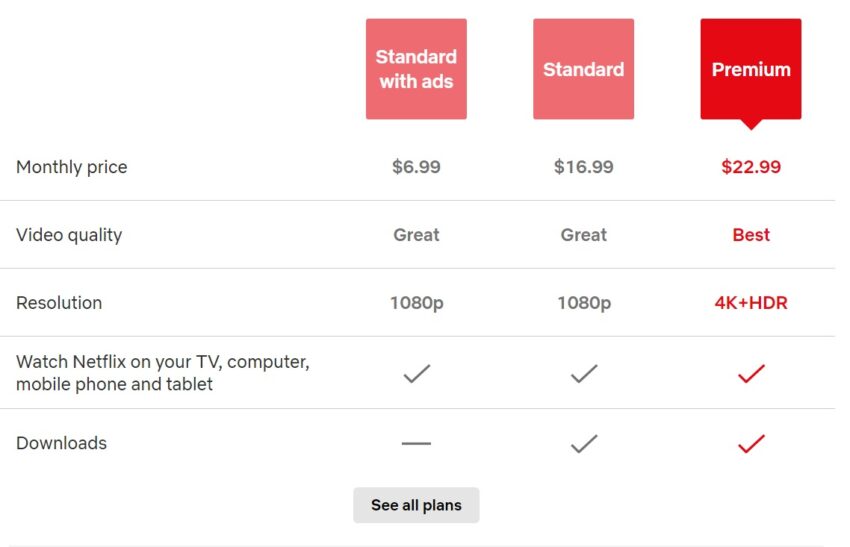Click the Downloads row label

click(x=61, y=443)
